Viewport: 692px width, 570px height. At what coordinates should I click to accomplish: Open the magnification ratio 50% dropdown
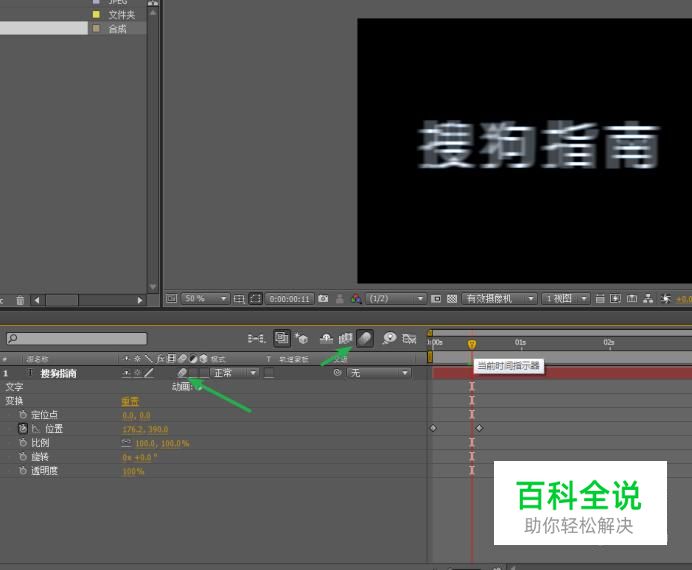click(205, 299)
